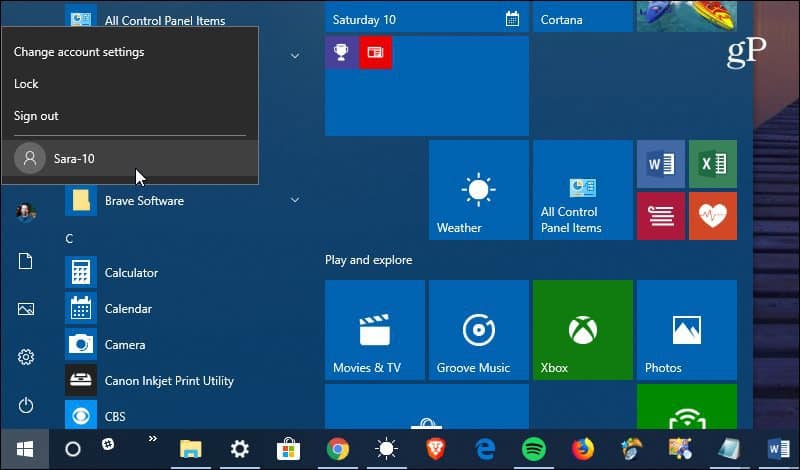Image resolution: width=800 pixels, height=470 pixels.
Task: Launch Camera from the app list
Action: [184, 345]
